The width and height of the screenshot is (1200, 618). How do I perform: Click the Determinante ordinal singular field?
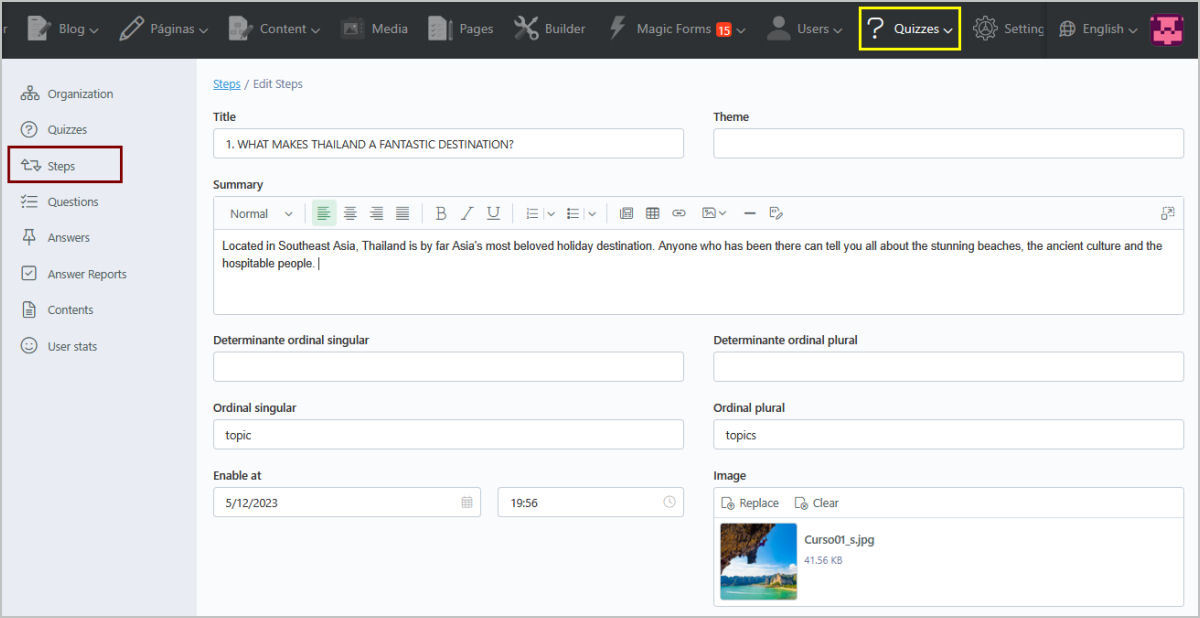[x=448, y=367]
